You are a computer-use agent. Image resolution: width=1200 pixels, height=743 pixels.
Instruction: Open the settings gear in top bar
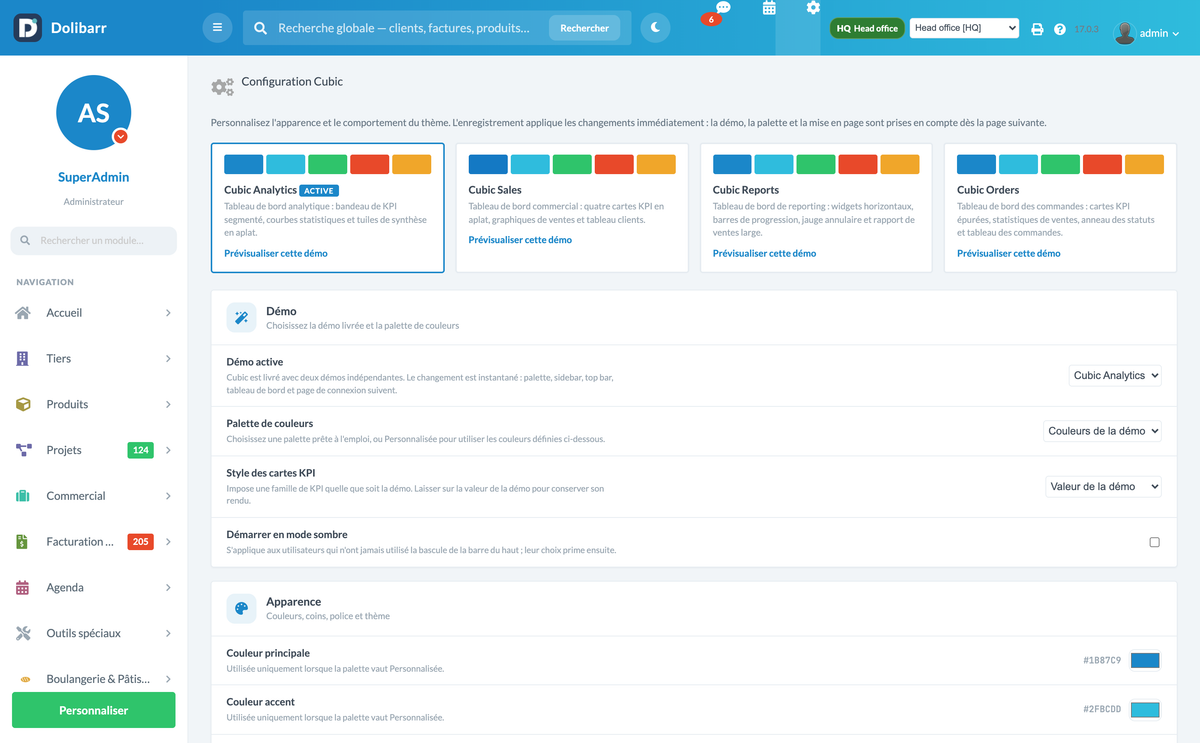pos(813,8)
